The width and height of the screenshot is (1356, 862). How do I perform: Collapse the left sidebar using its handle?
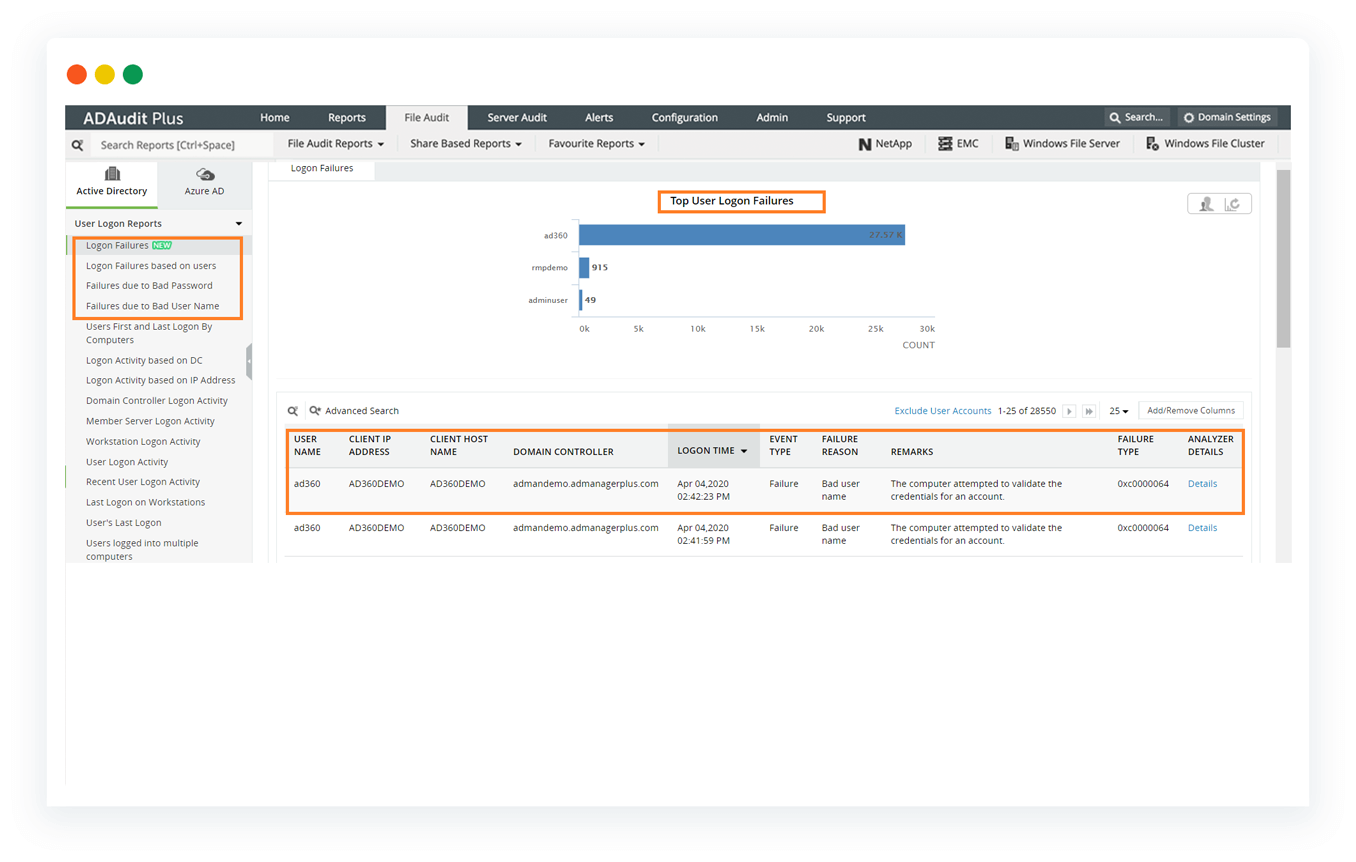tap(249, 362)
